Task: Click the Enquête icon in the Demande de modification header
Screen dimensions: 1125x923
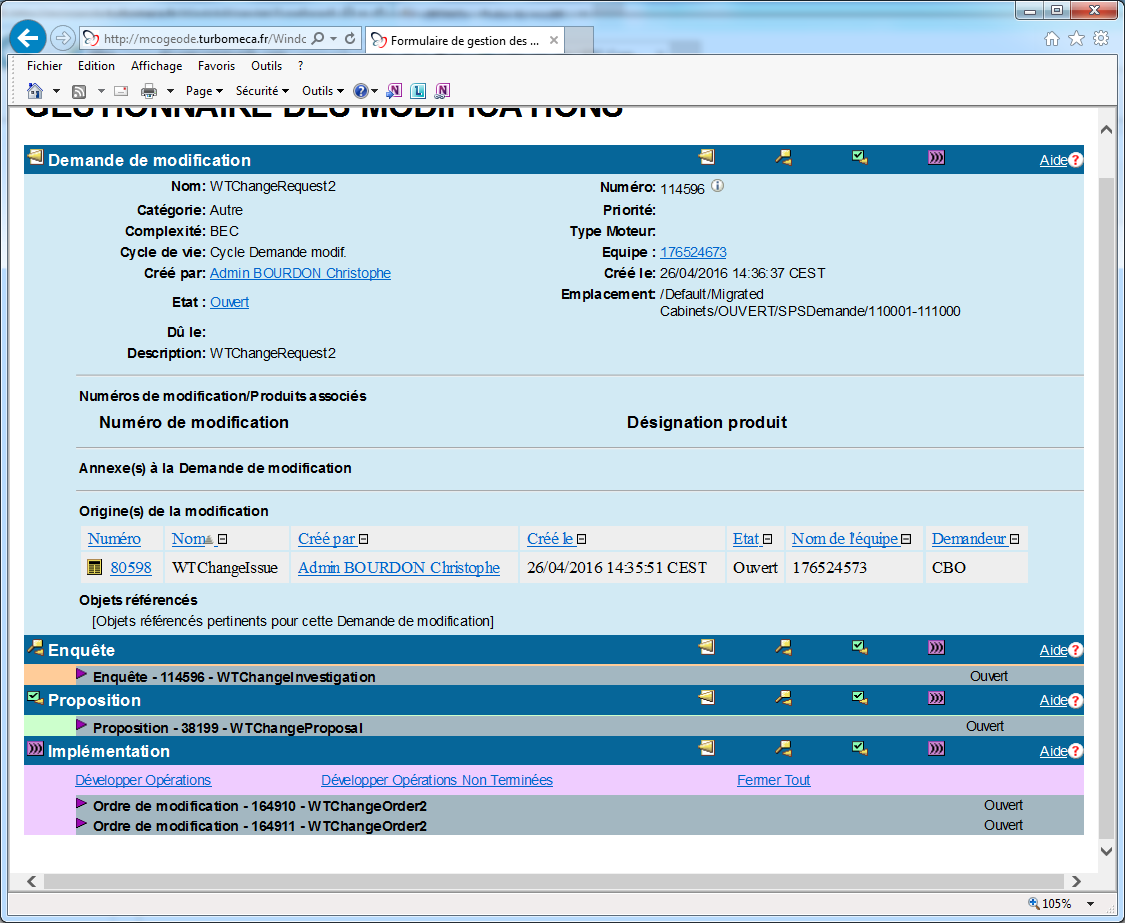Action: tap(784, 157)
